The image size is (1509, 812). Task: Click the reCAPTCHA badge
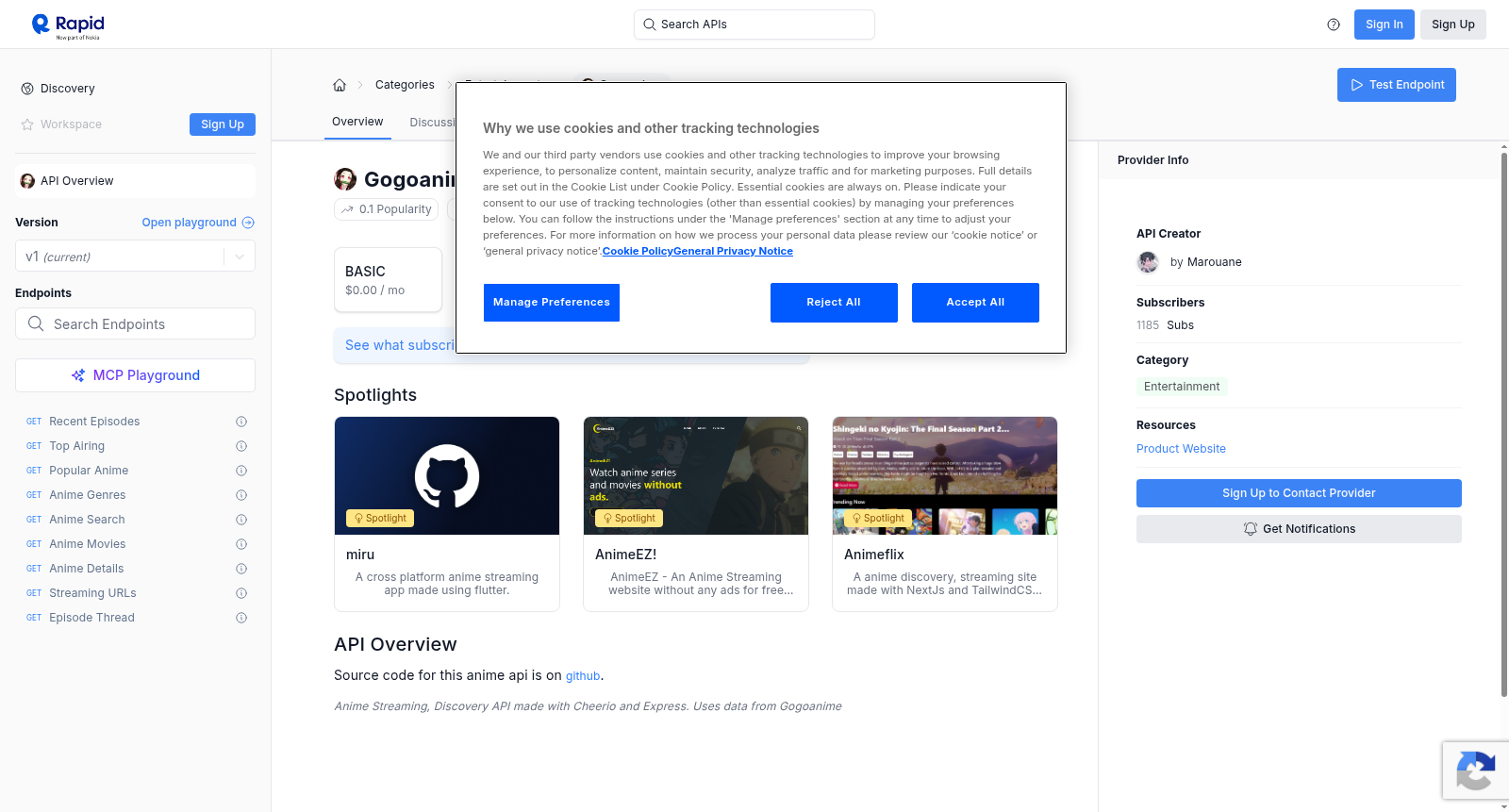point(1475,771)
